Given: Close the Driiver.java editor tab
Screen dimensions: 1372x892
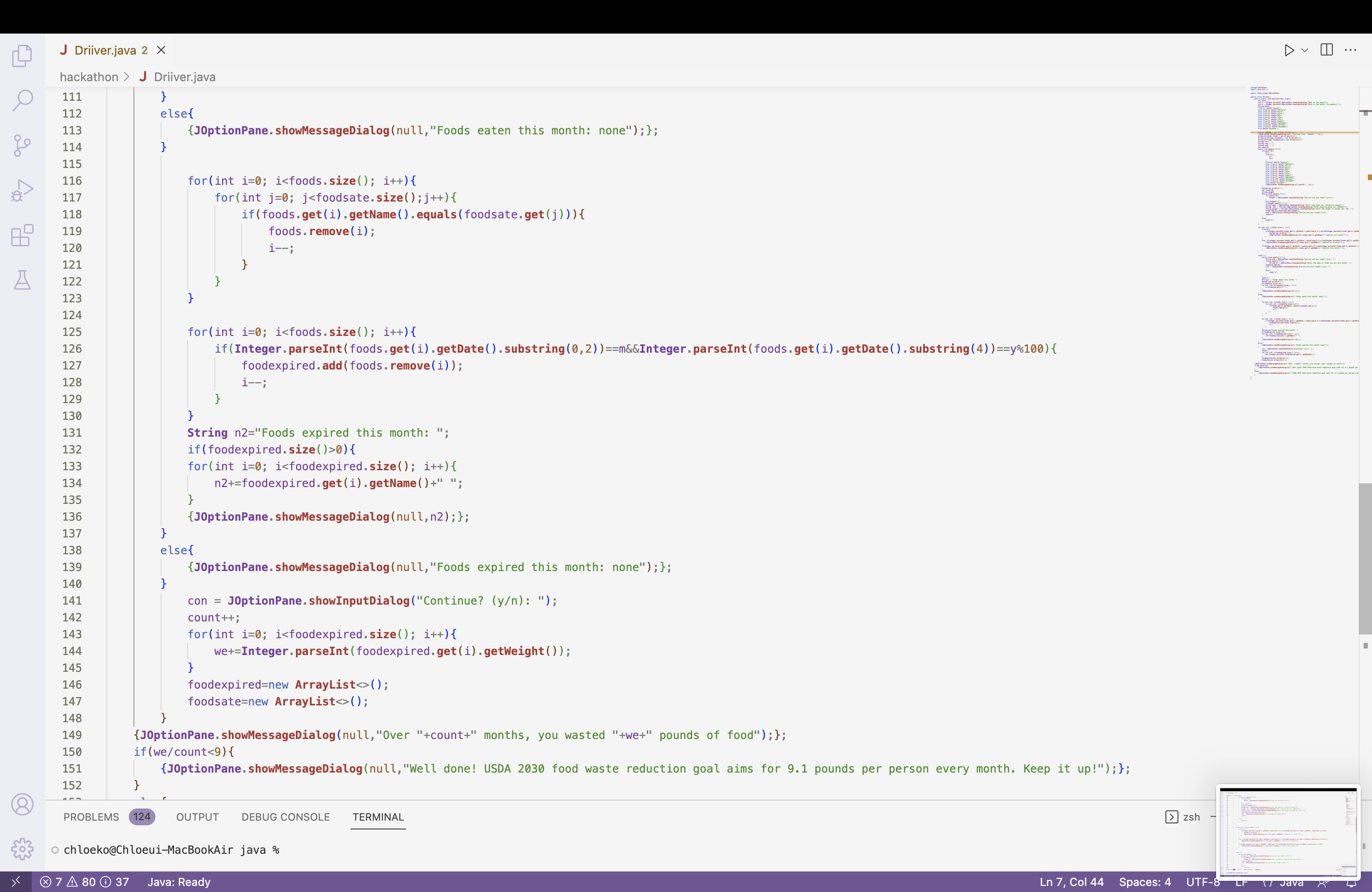Looking at the screenshot, I should click(x=161, y=50).
